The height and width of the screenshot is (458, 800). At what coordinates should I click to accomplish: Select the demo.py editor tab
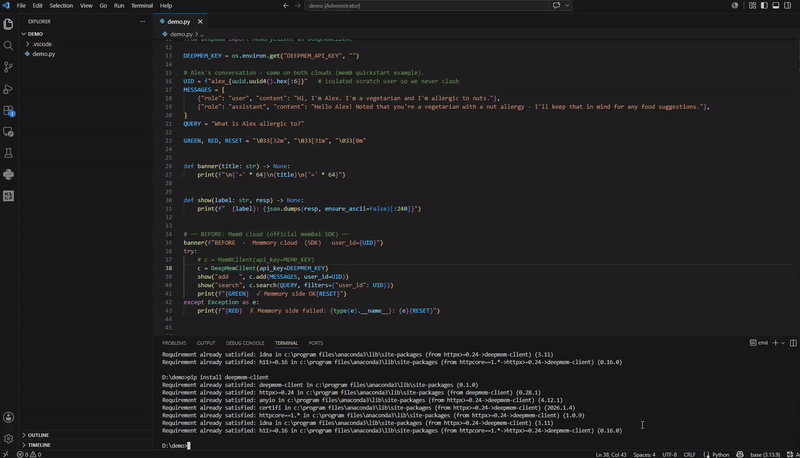click(x=179, y=21)
